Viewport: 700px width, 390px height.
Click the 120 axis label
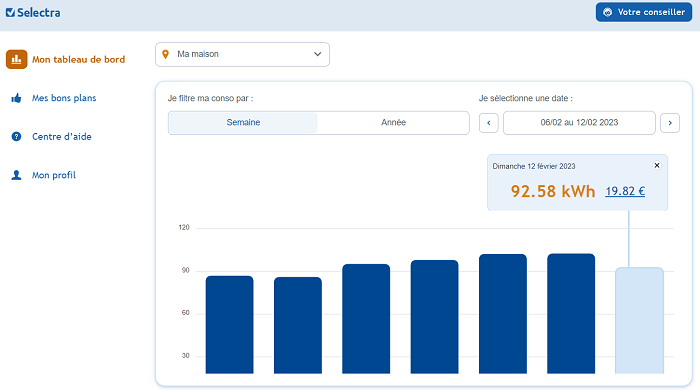[184, 228]
